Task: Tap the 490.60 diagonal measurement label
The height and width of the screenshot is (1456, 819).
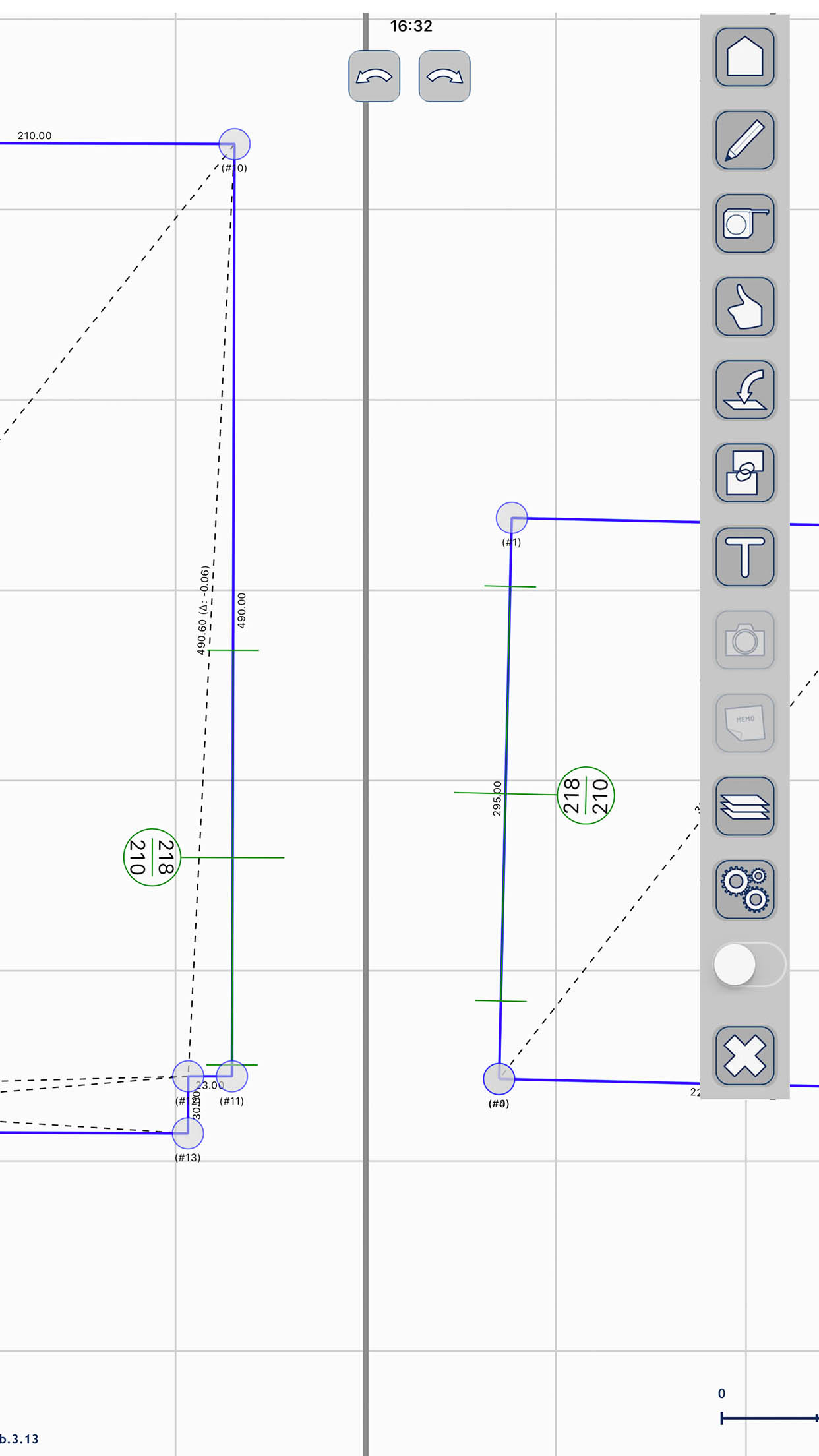Action: [204, 610]
